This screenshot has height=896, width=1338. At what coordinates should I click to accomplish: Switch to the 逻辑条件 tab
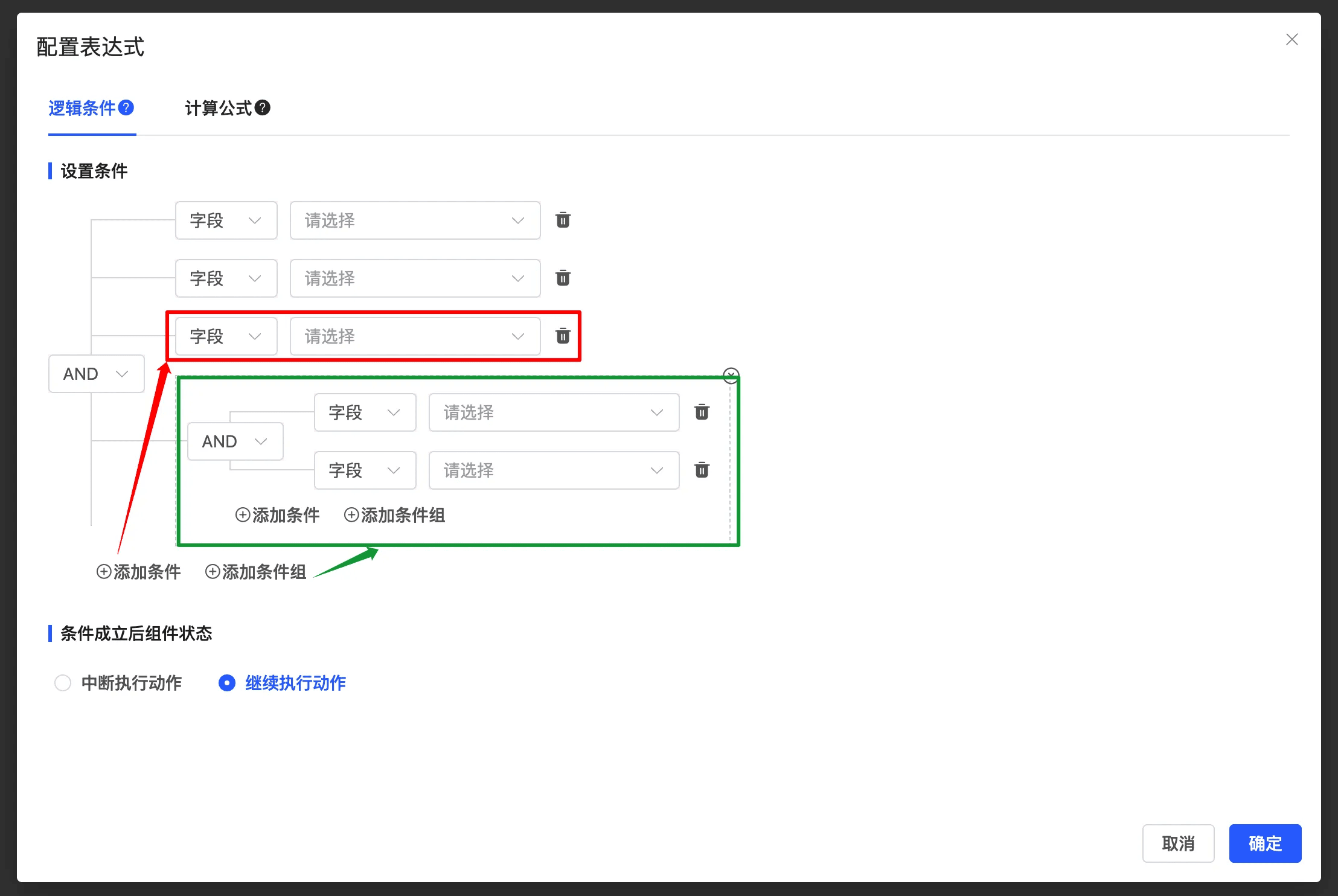click(x=82, y=108)
